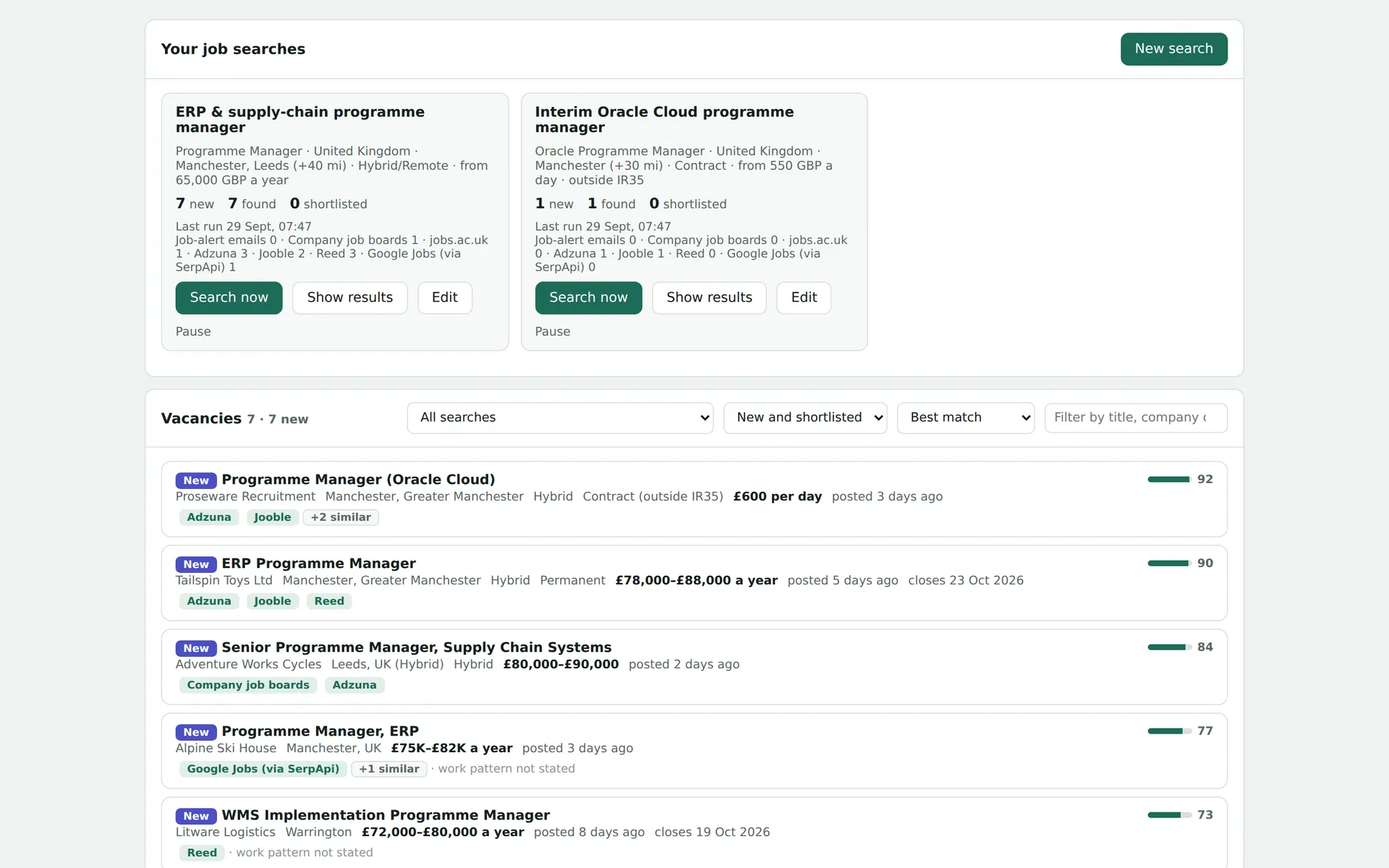Expand +1 similar on Programme Manager, ERP
Viewport: 1389px width, 868px height.
(x=389, y=769)
